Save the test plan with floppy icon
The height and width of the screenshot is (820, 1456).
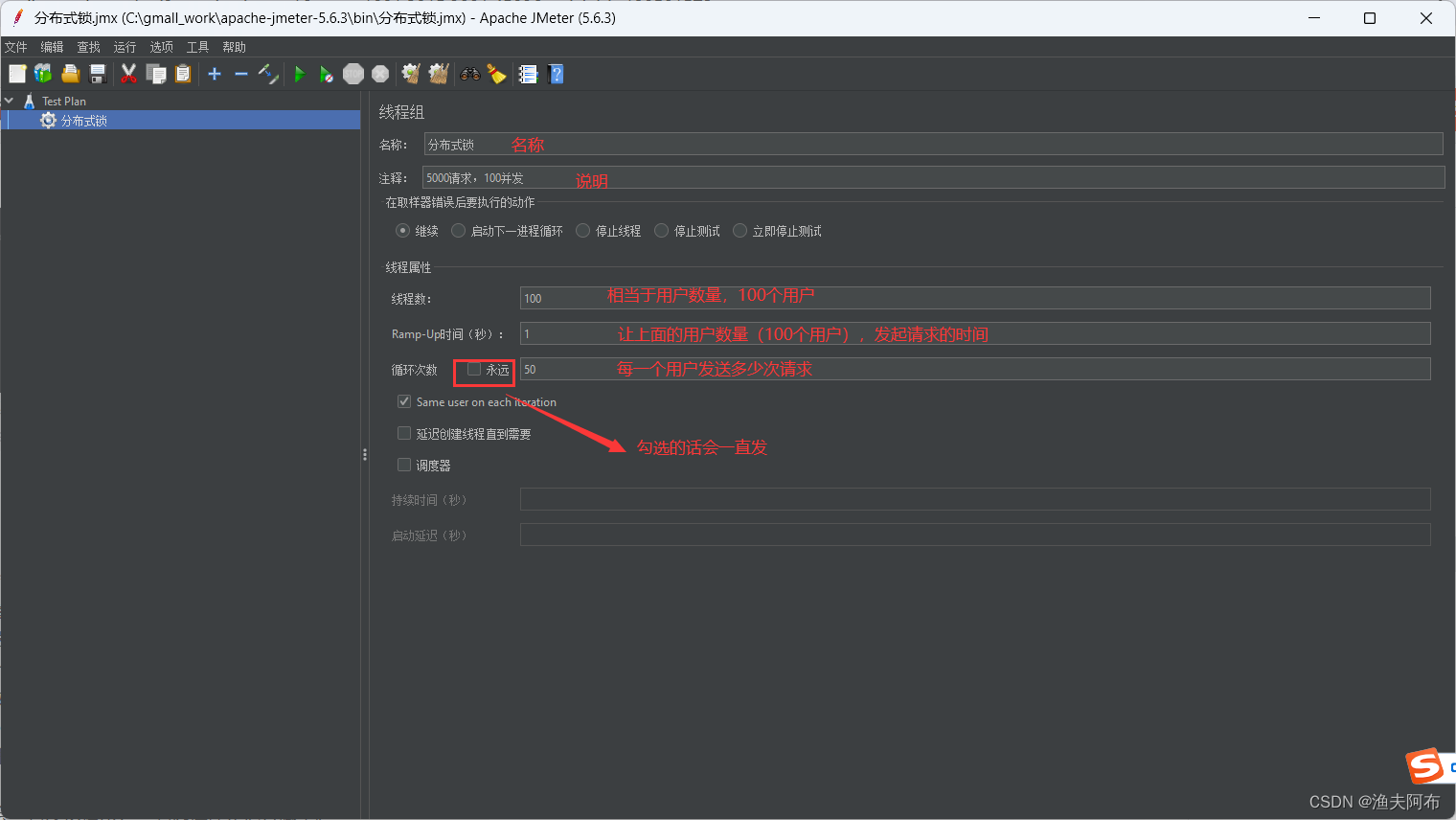pyautogui.click(x=97, y=74)
